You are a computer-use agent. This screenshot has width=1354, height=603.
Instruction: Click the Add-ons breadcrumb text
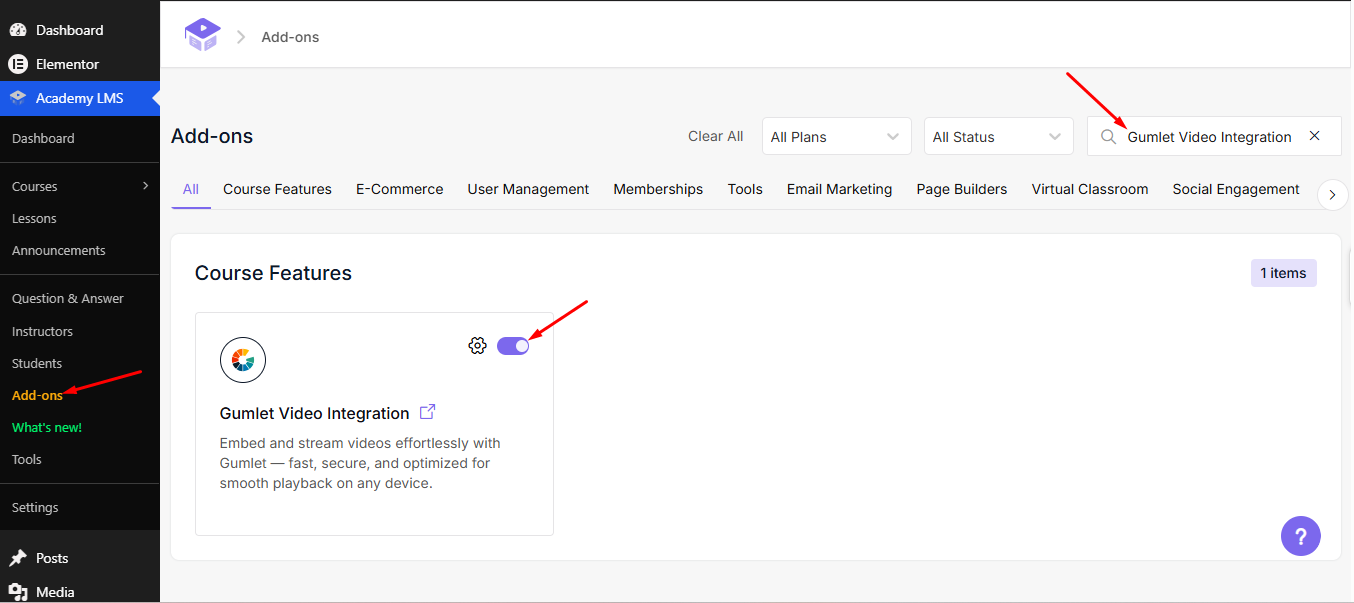[x=290, y=37]
